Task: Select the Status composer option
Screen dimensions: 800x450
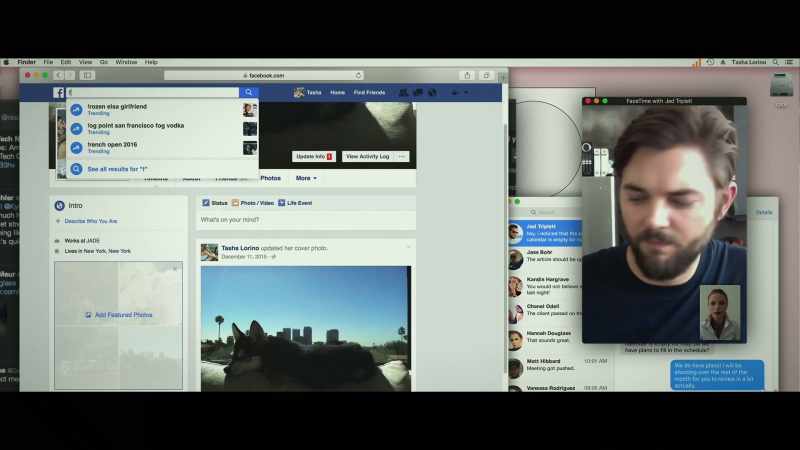Action: tap(215, 203)
